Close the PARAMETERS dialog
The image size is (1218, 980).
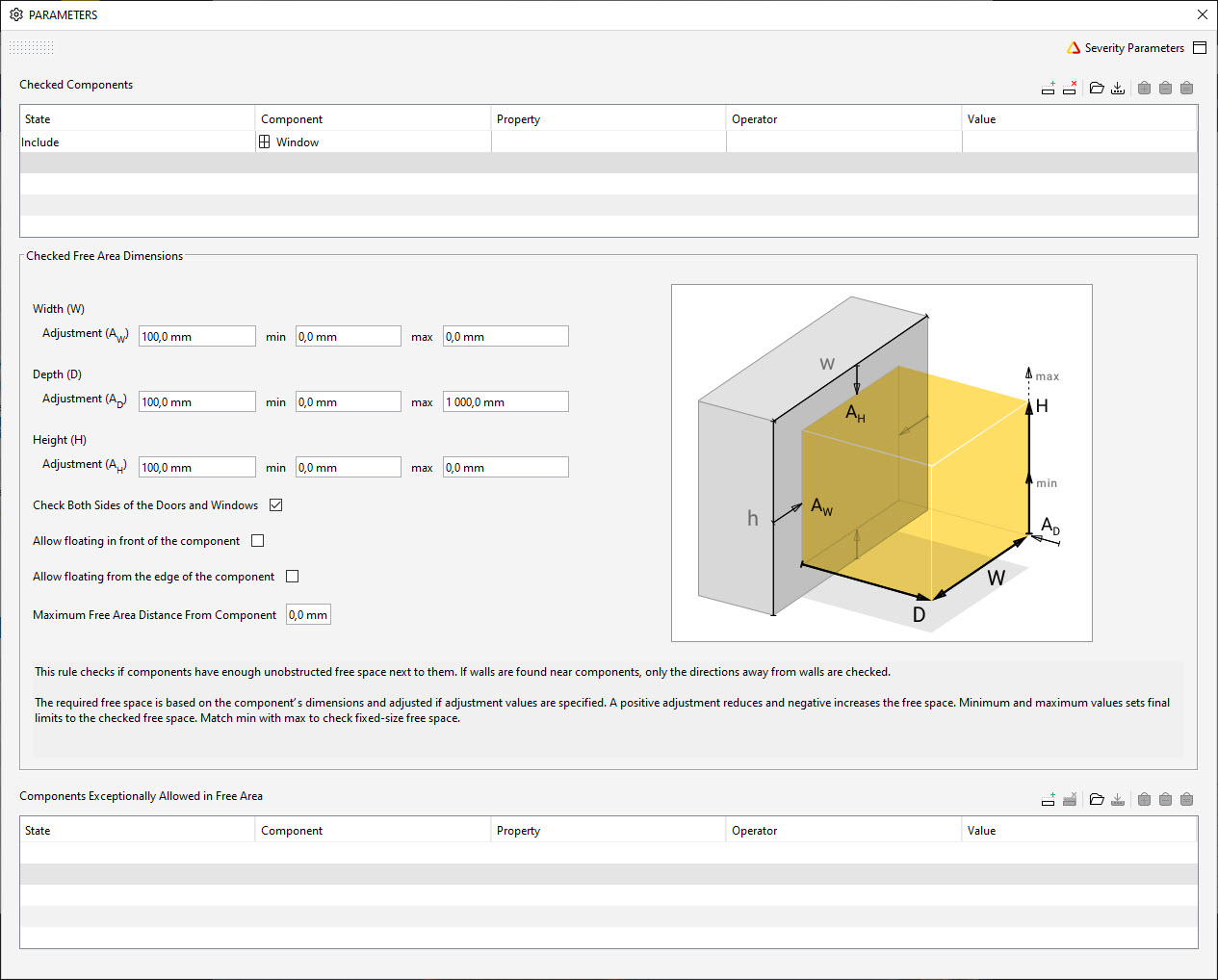point(1202,14)
